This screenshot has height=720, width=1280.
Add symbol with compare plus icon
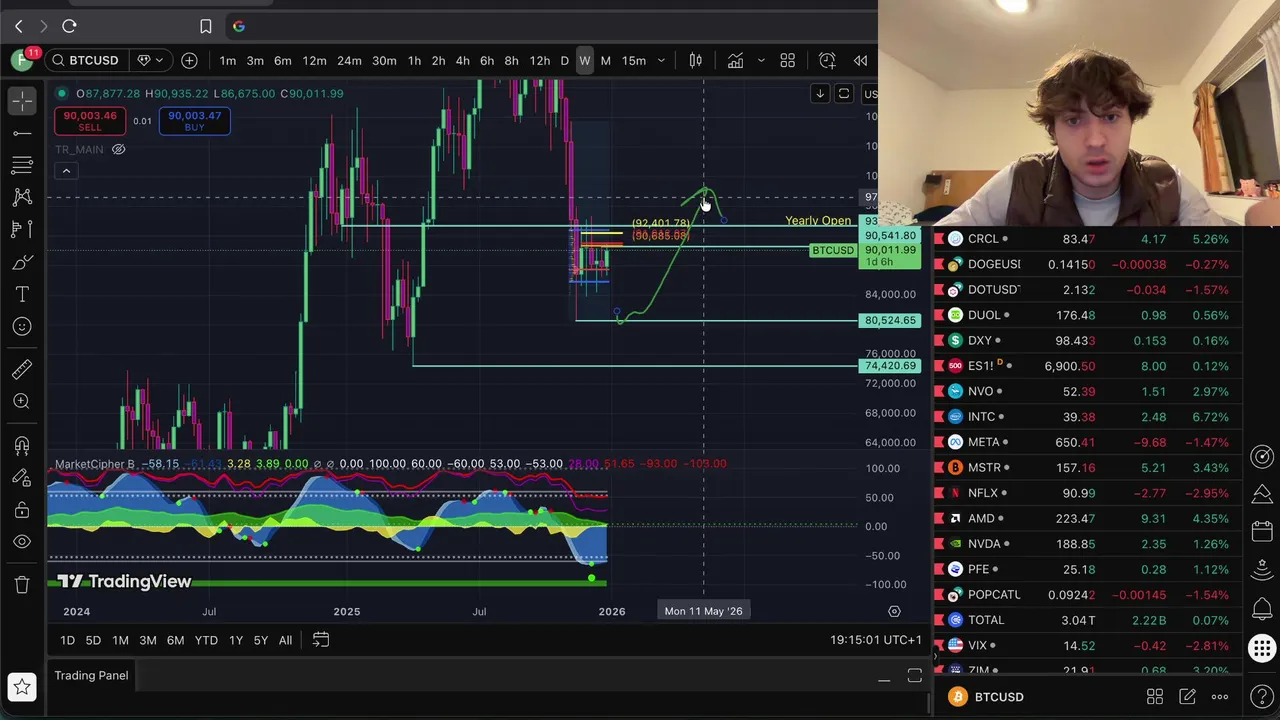189,61
